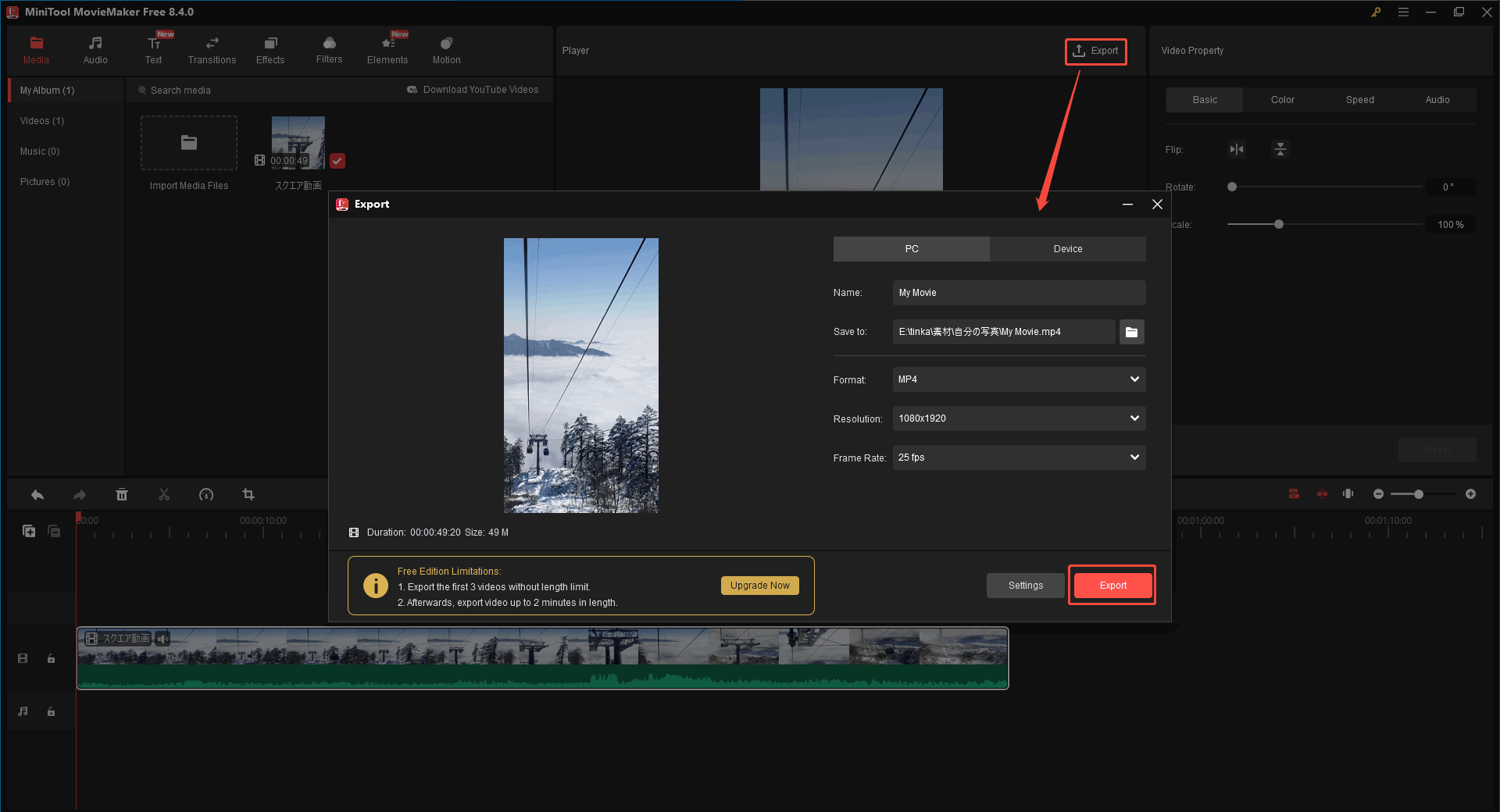1500x812 pixels.
Task: Click the Upgrade Now button
Action: pos(759,585)
